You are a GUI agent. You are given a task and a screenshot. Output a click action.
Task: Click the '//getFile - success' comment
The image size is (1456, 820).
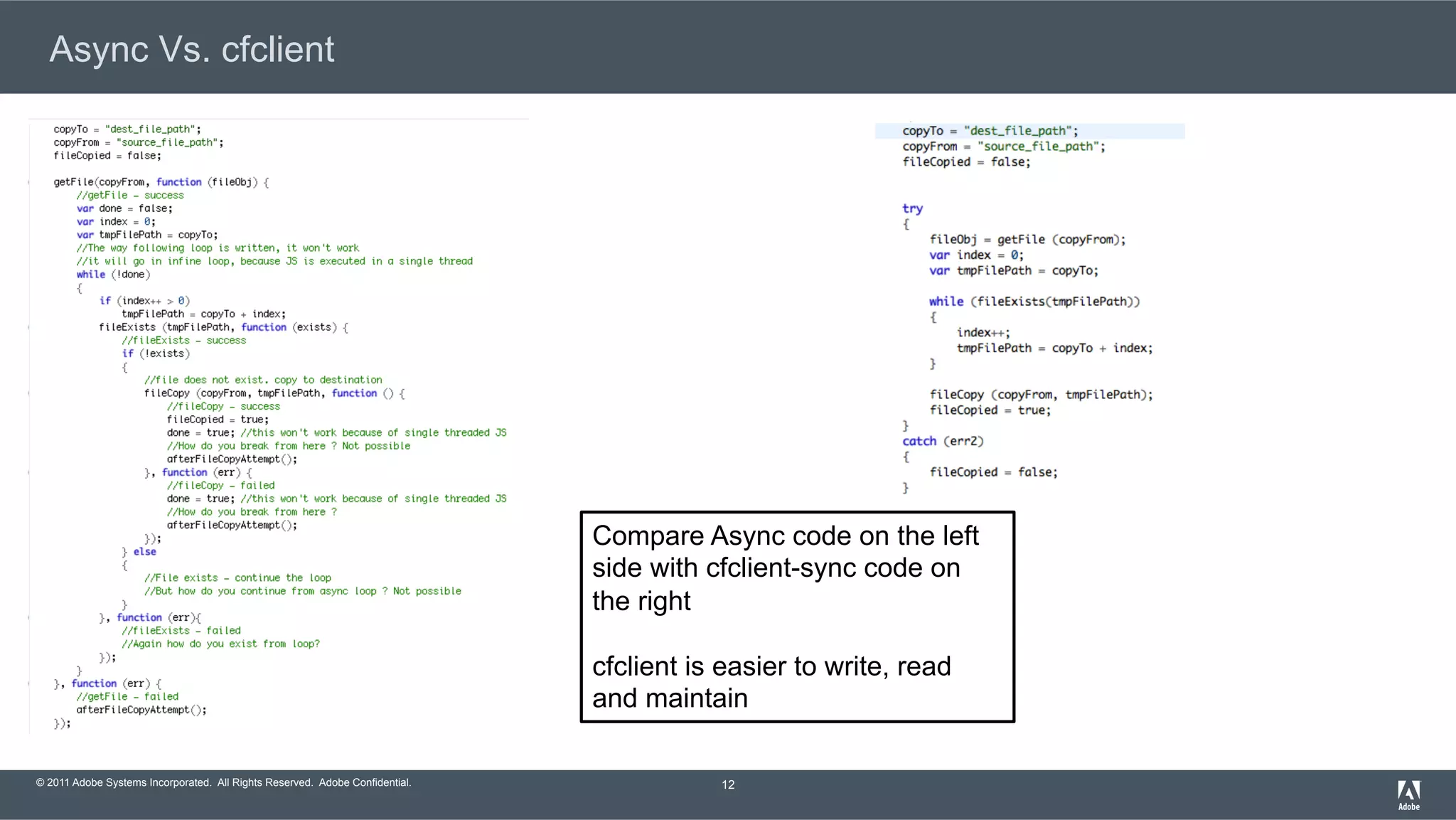click(x=130, y=196)
